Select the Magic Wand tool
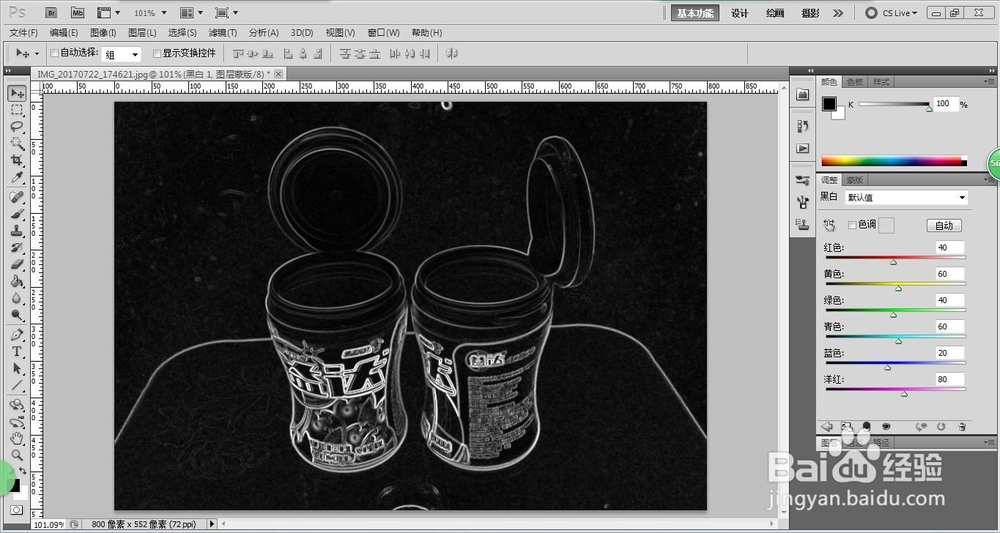 tap(17, 143)
